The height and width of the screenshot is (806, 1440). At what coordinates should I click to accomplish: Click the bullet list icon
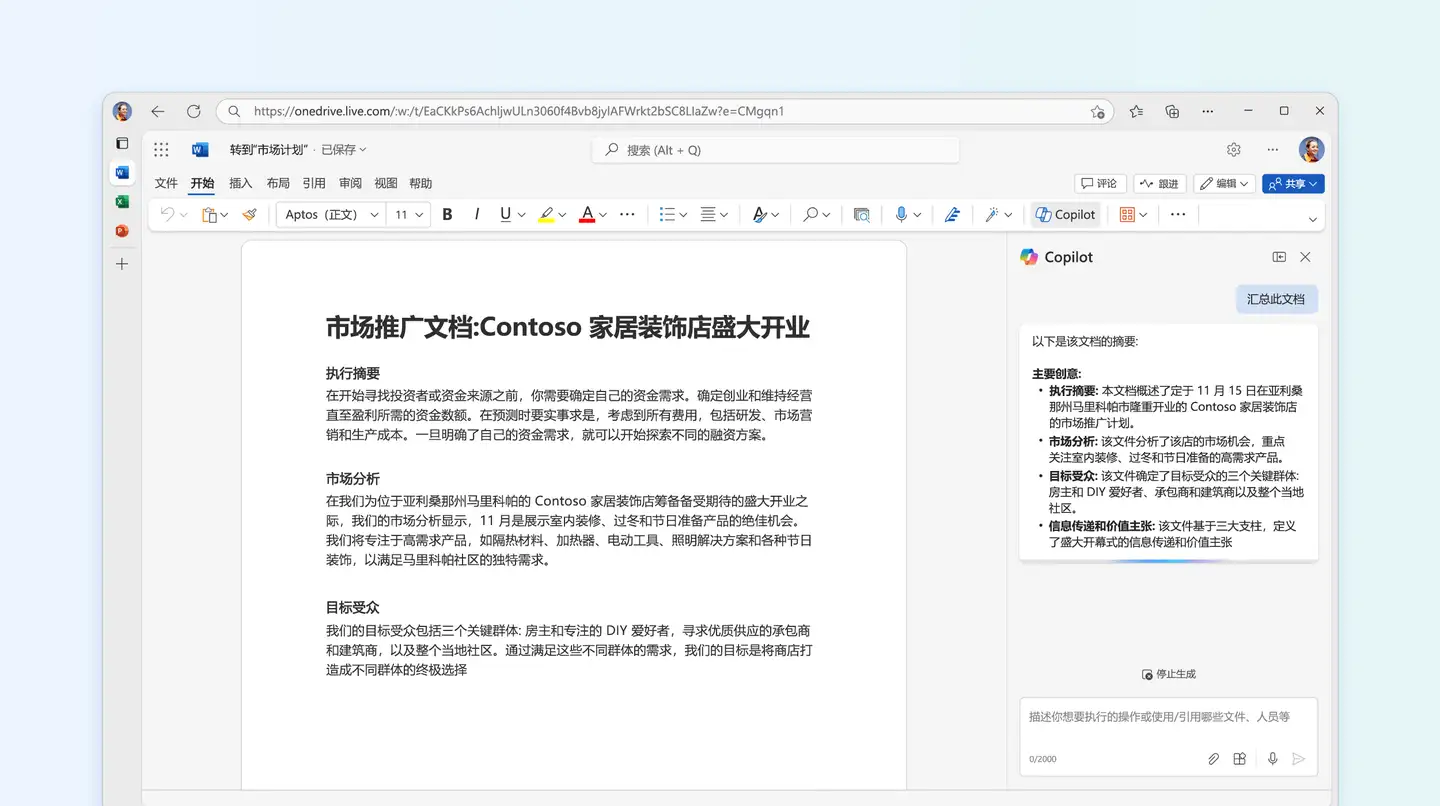[668, 214]
